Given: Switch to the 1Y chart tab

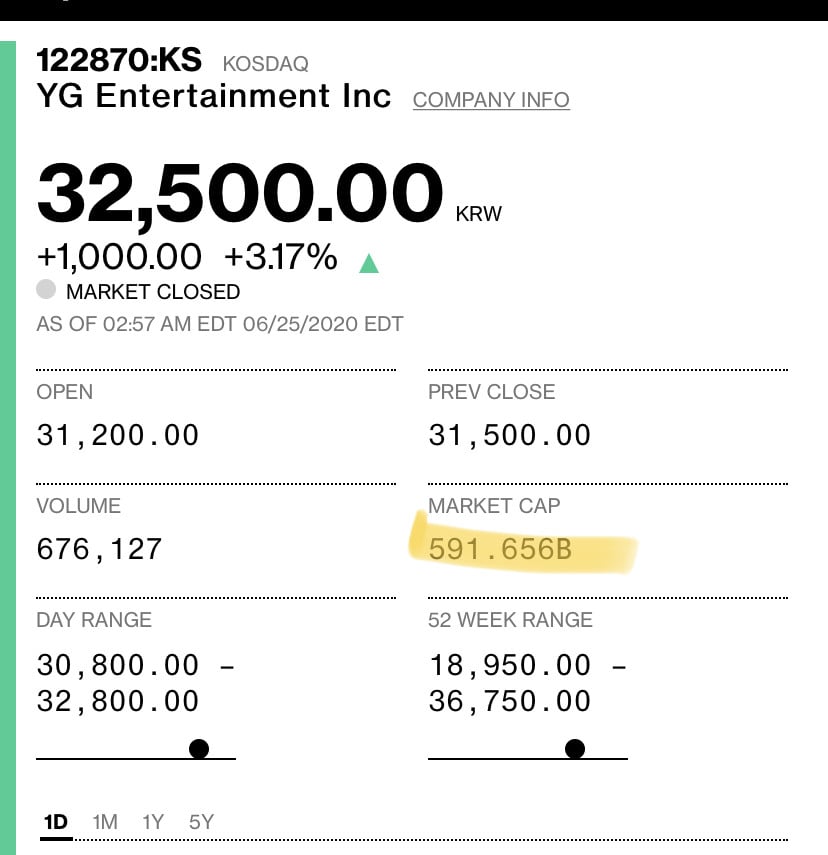Looking at the screenshot, I should tap(153, 822).
